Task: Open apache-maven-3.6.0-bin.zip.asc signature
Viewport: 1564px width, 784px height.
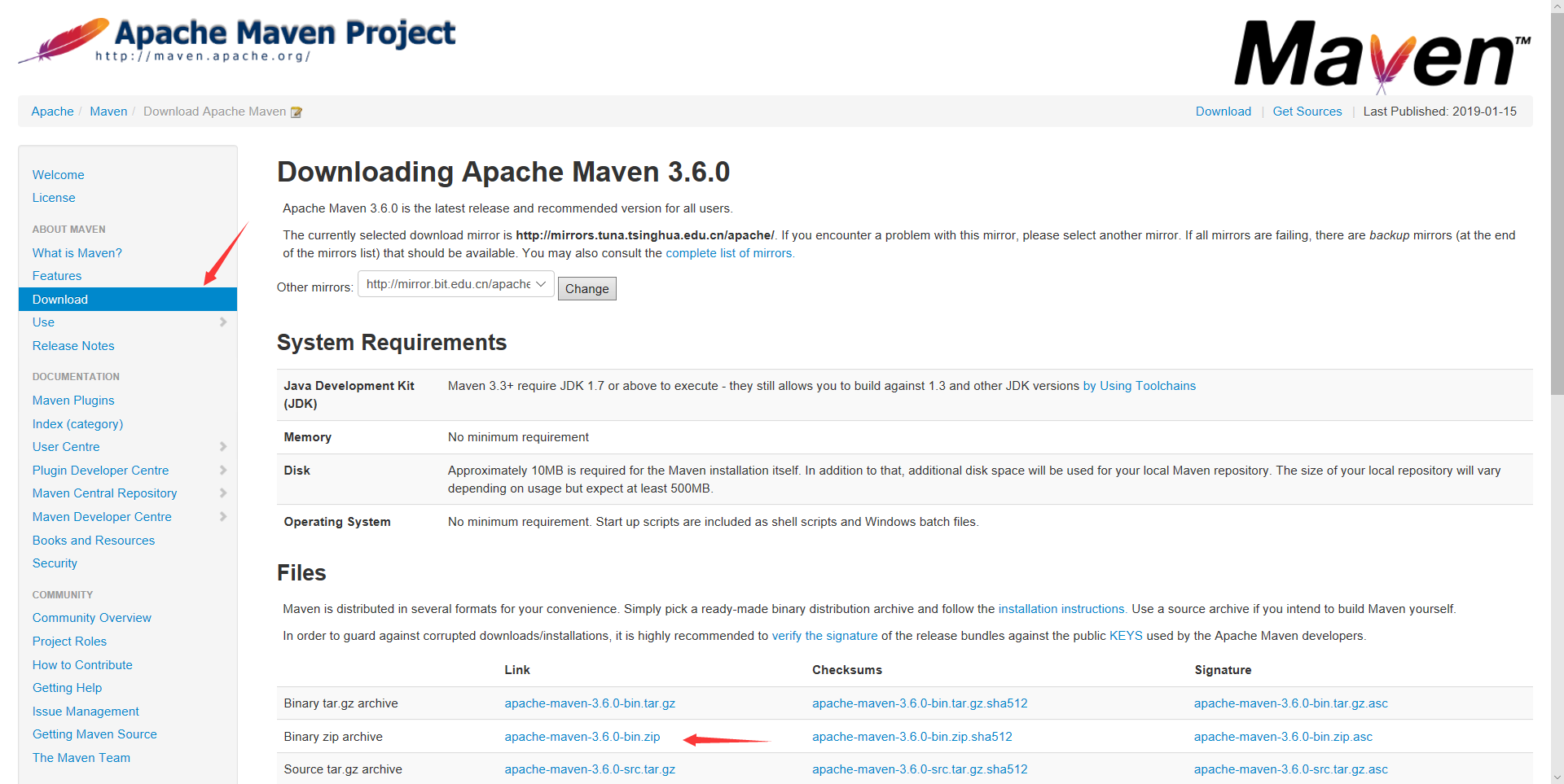Action: [x=1283, y=737]
